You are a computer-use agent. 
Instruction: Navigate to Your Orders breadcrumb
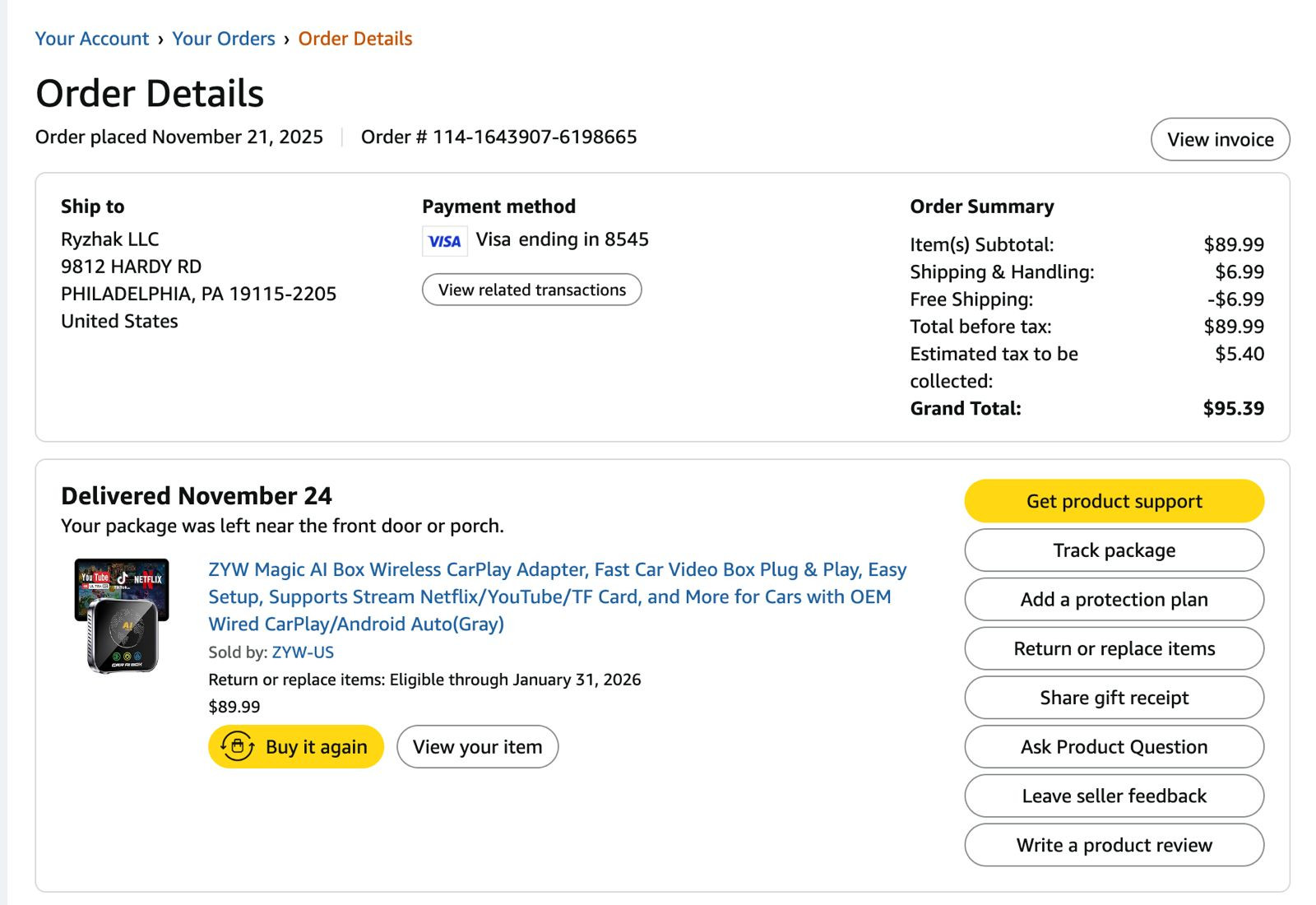[224, 39]
